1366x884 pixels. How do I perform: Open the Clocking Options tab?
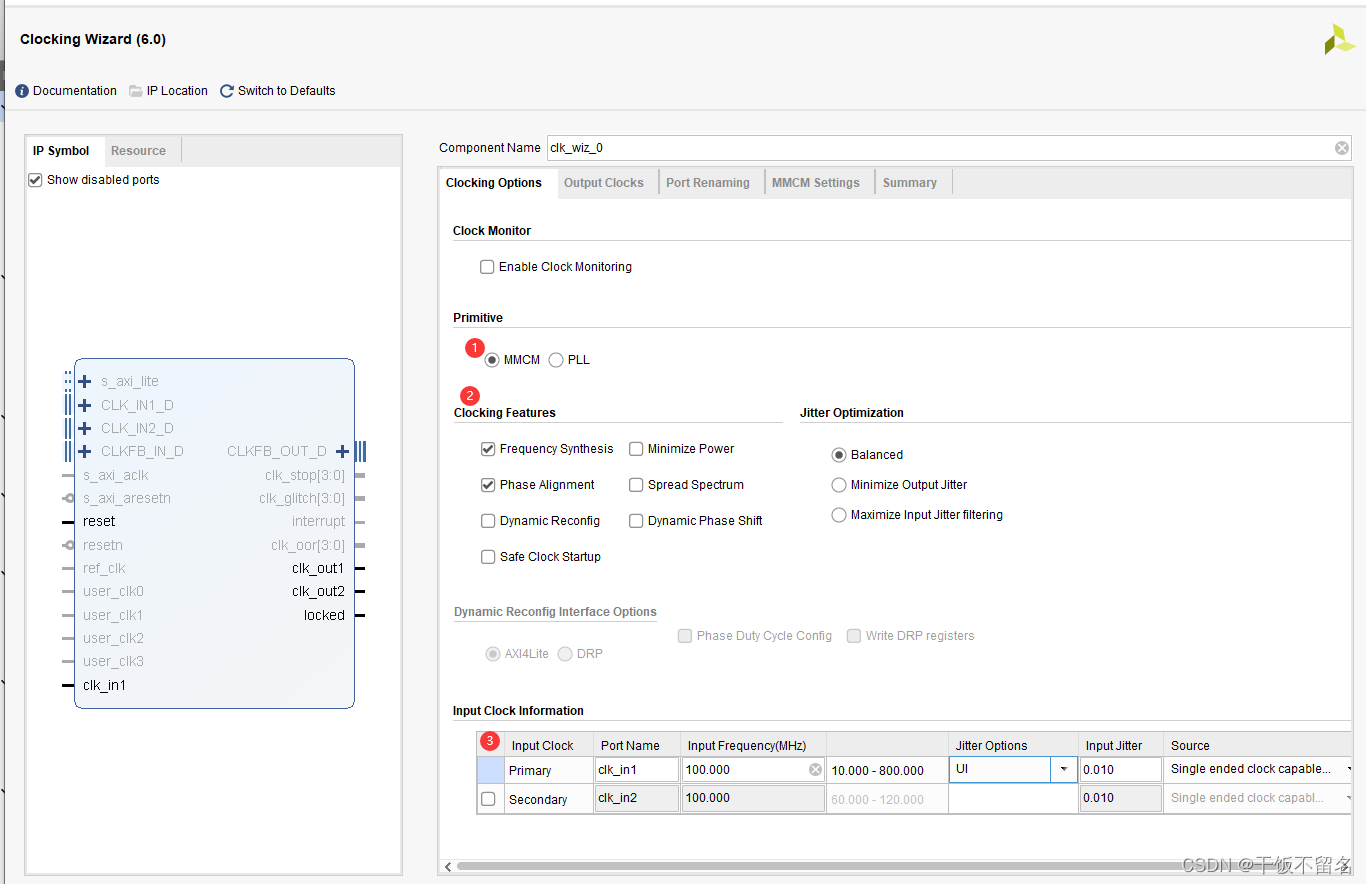pyautogui.click(x=494, y=183)
